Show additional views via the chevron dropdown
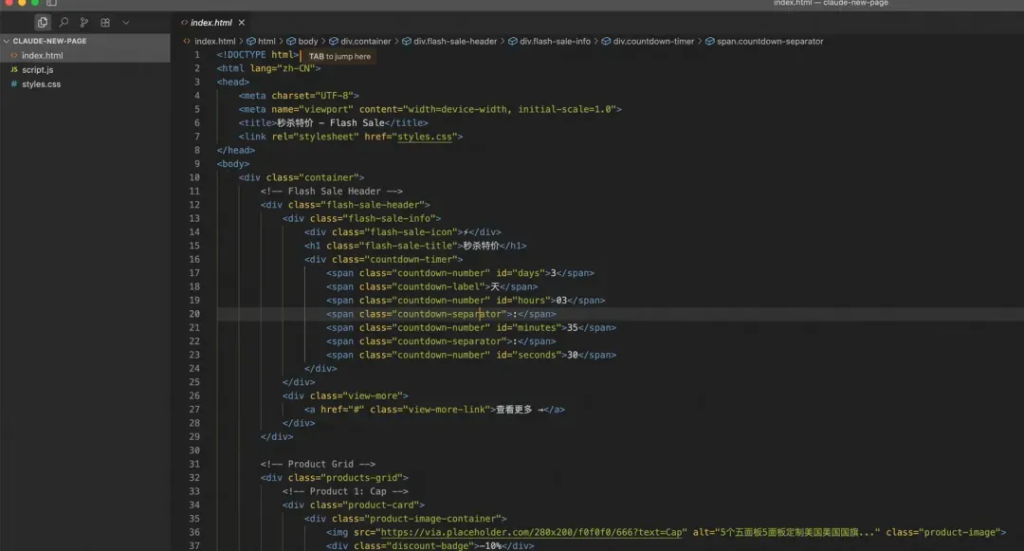The height and width of the screenshot is (551, 1024). (x=126, y=22)
